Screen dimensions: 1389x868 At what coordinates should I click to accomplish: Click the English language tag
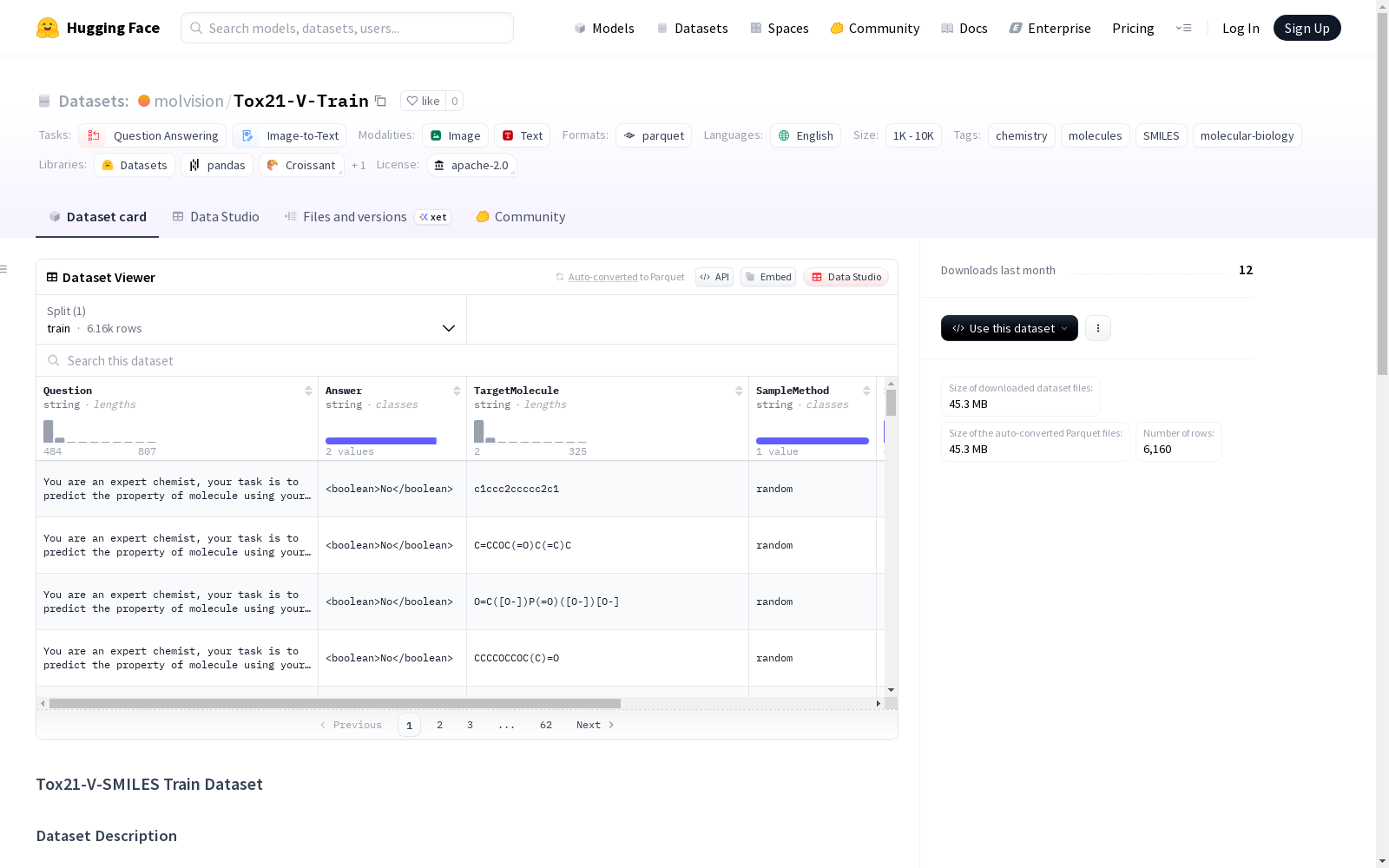tap(806, 135)
